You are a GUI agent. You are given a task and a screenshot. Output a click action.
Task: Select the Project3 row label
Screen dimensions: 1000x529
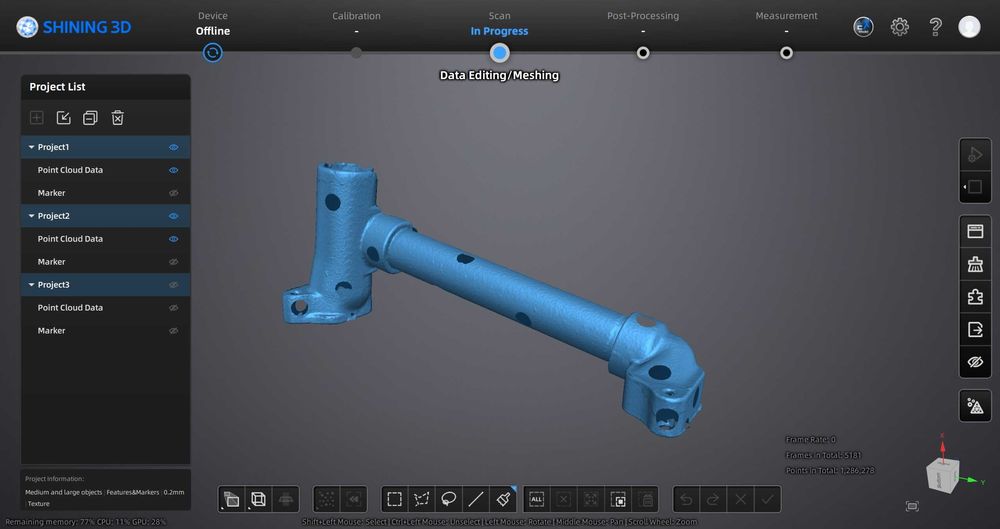tap(54, 285)
